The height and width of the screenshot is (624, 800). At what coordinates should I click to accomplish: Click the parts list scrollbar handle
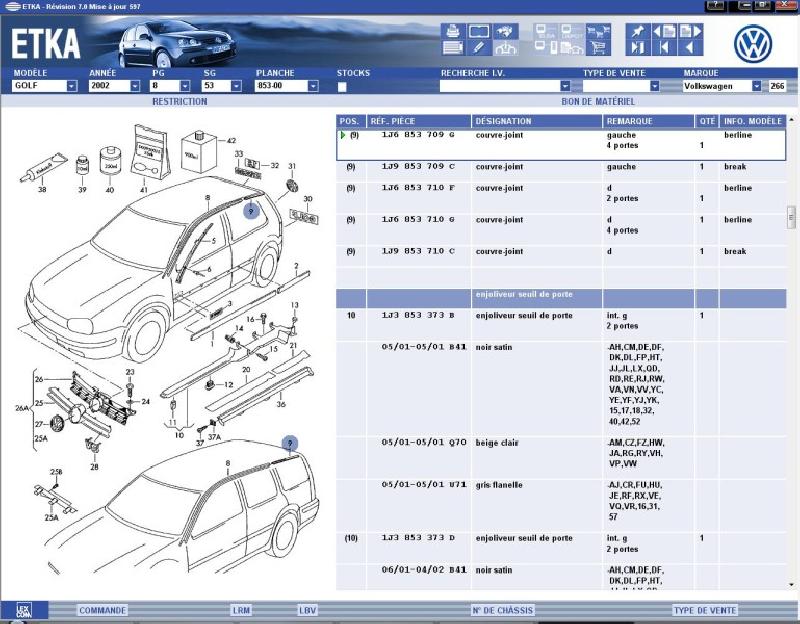pos(791,218)
